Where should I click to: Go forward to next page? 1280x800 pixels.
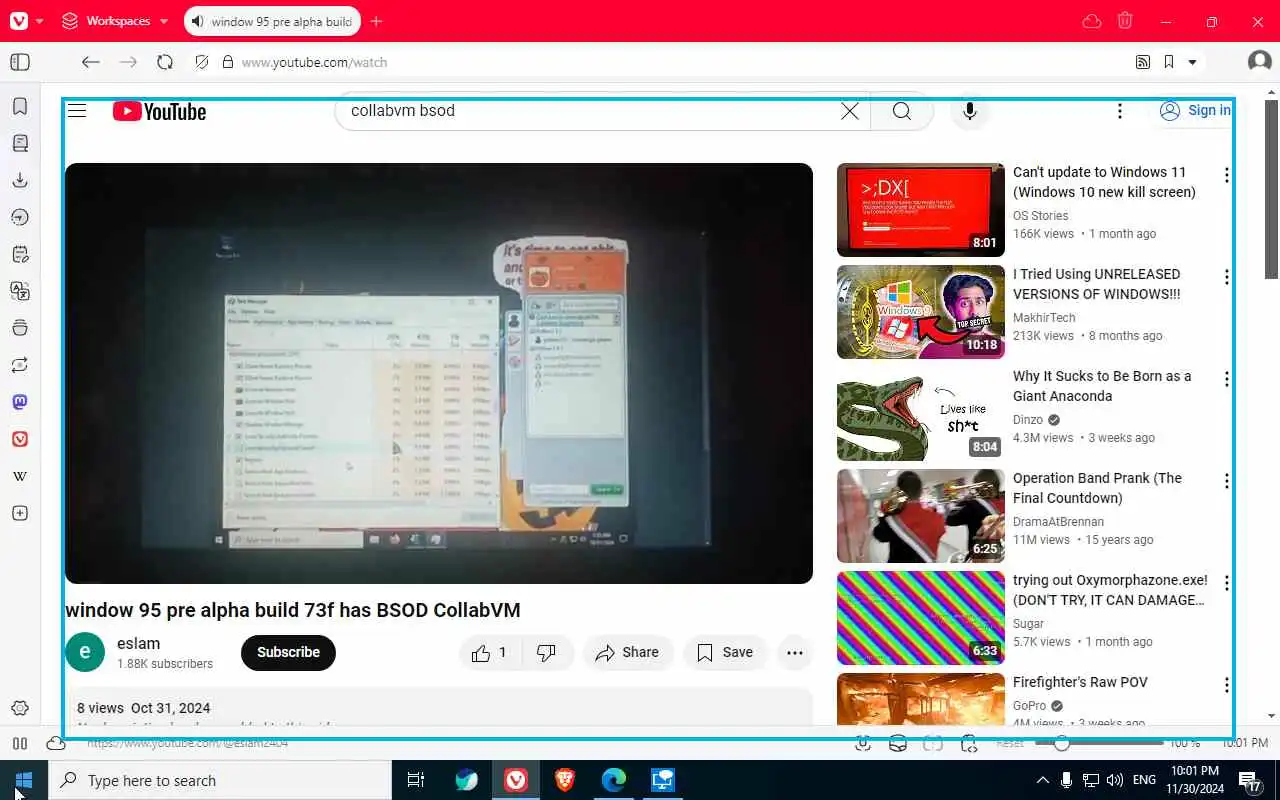[x=128, y=62]
